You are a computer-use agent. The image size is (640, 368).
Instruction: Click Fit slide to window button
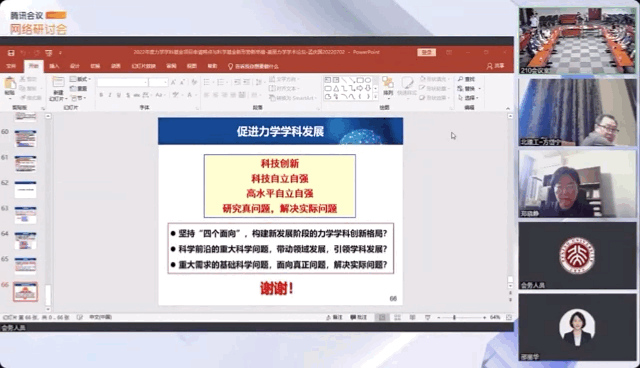tap(509, 317)
